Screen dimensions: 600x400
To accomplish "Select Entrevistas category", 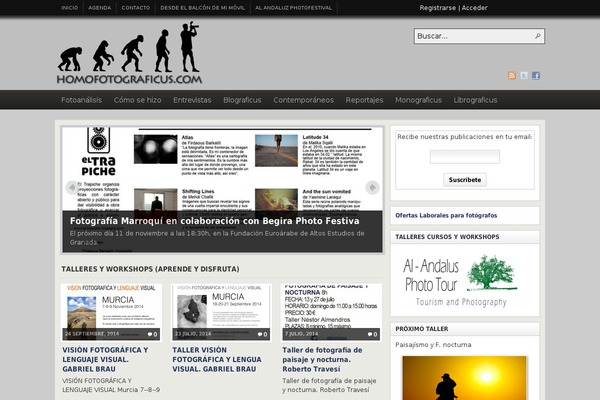I will (192, 100).
